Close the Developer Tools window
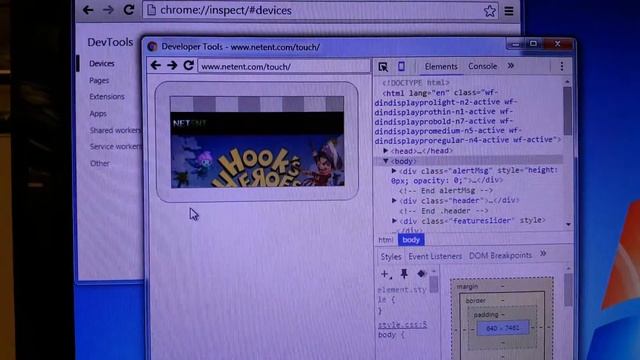Viewport: 640px width, 360px height. (x=558, y=44)
